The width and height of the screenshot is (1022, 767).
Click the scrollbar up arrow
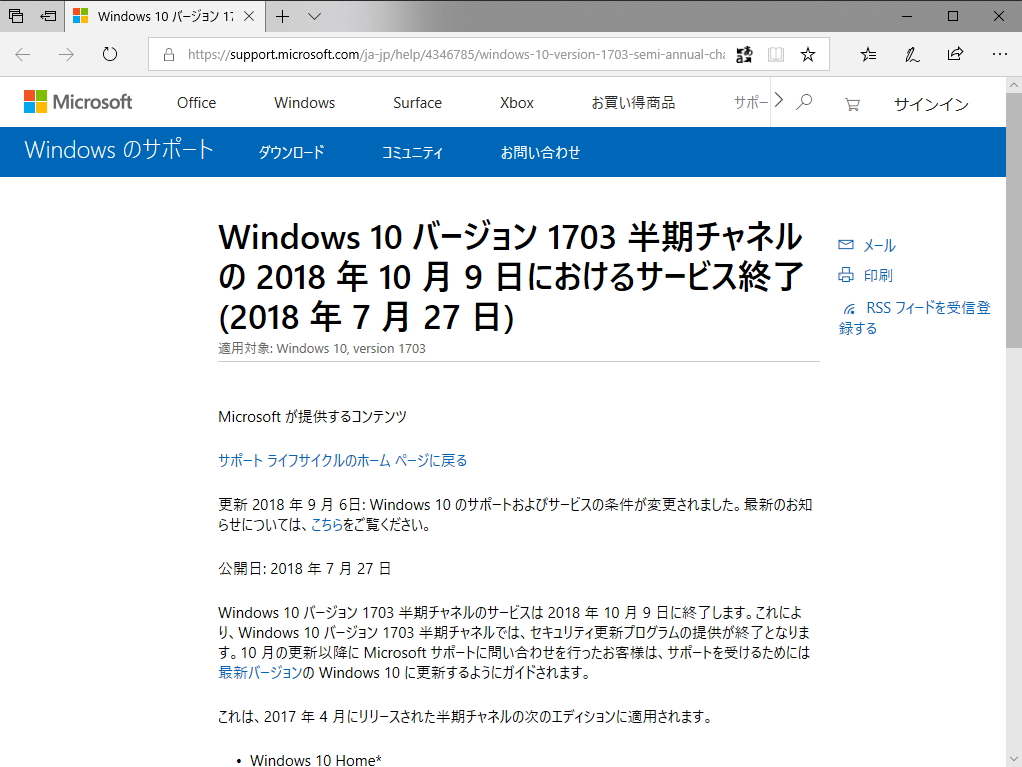pyautogui.click(x=1014, y=85)
